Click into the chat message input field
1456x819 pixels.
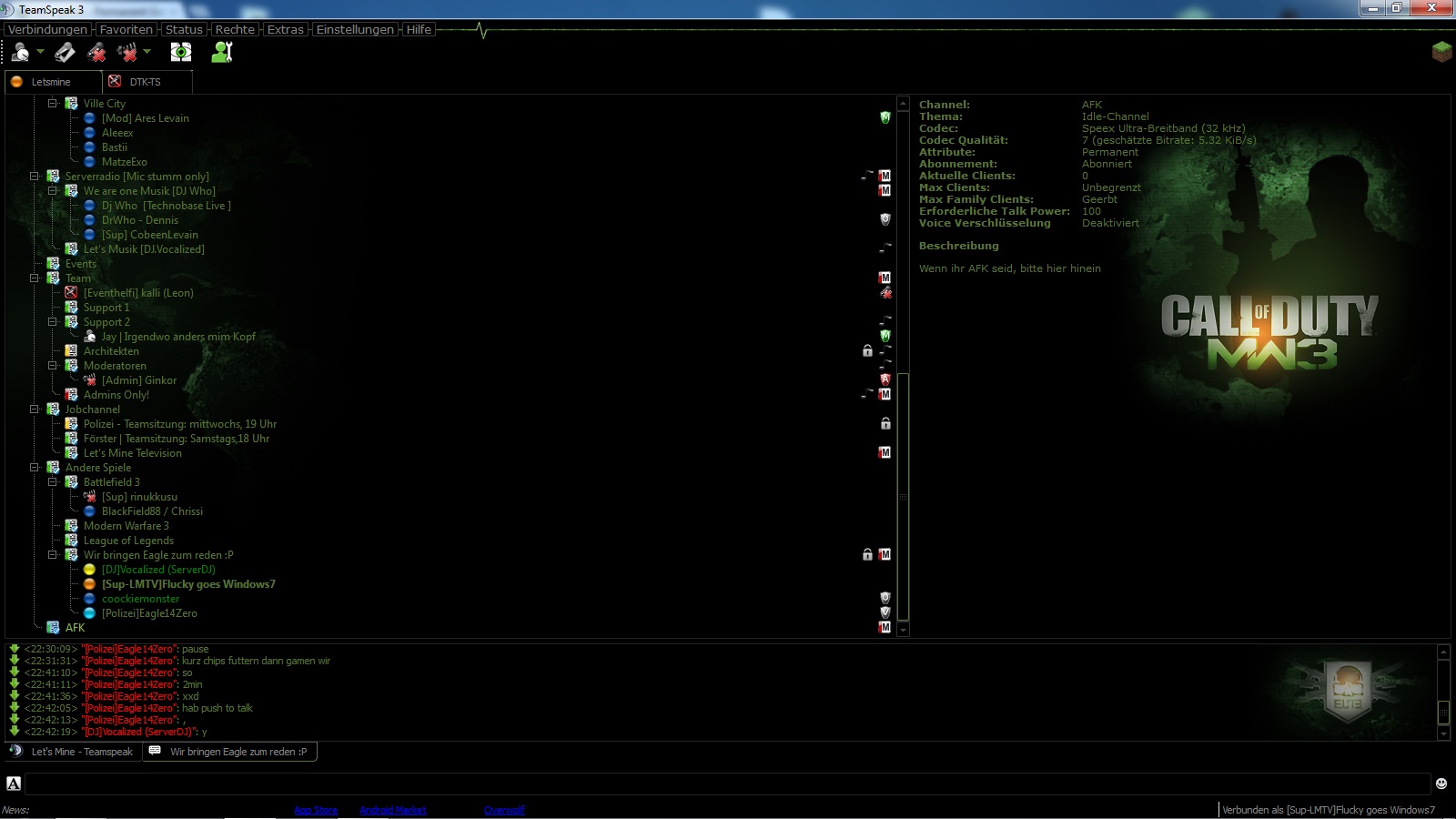[726, 784]
